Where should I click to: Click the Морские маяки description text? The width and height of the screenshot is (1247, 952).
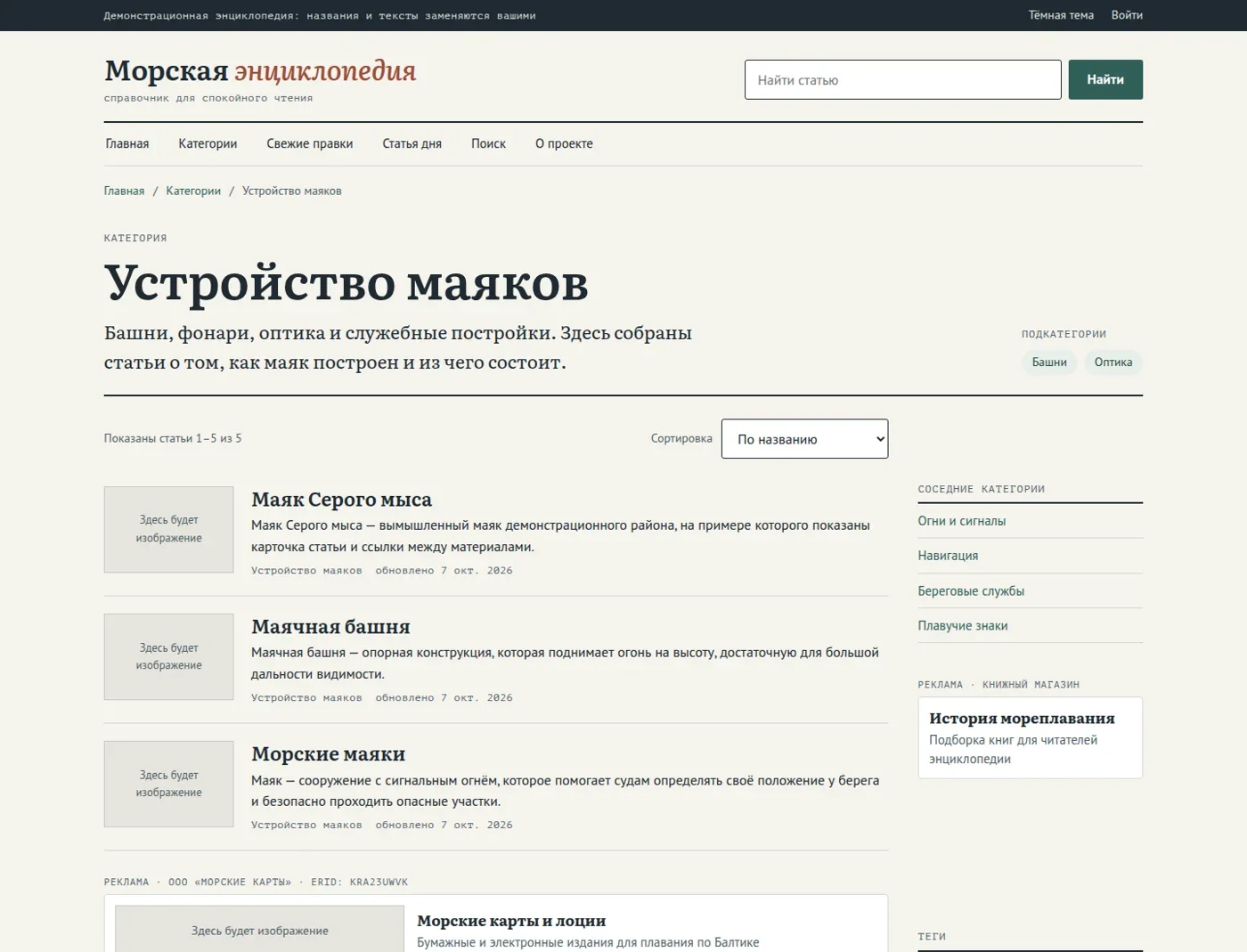click(565, 791)
